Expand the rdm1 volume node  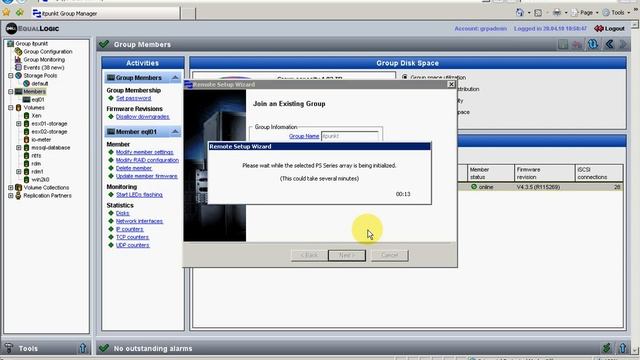point(18,172)
